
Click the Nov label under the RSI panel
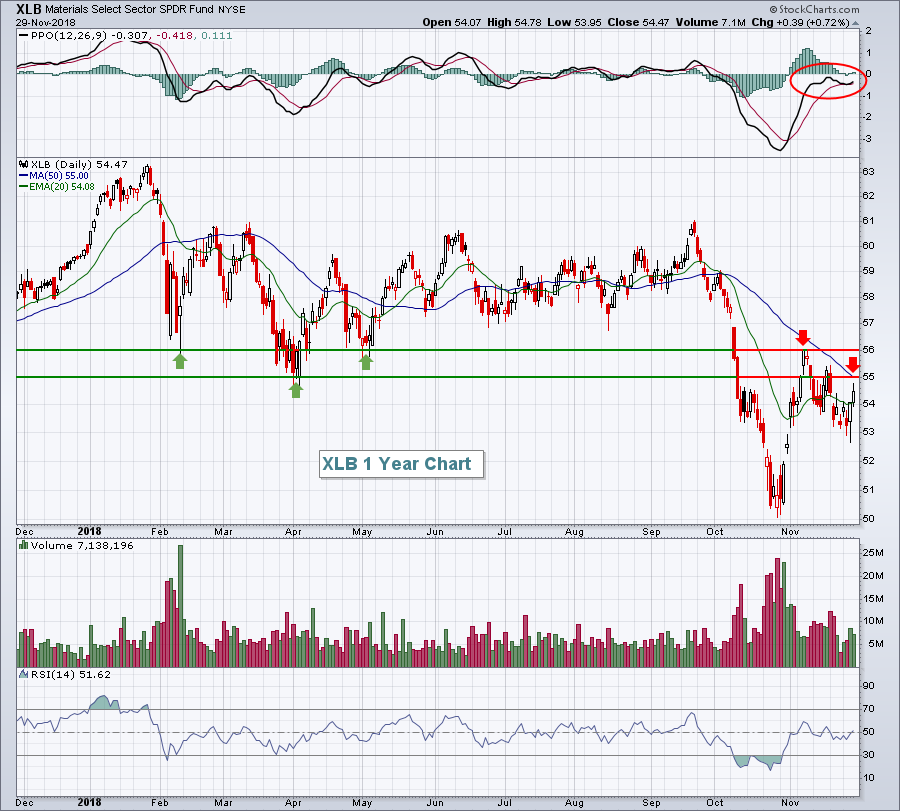(790, 802)
